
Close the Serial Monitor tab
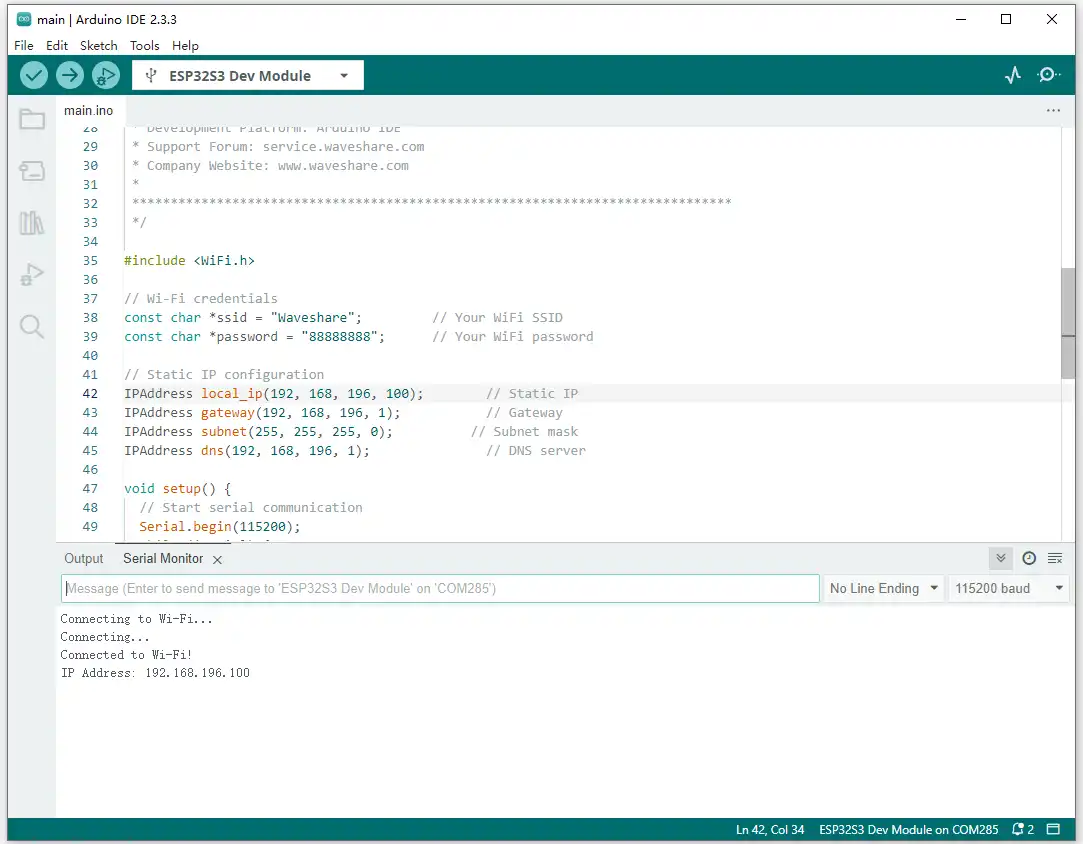pyautogui.click(x=218, y=559)
